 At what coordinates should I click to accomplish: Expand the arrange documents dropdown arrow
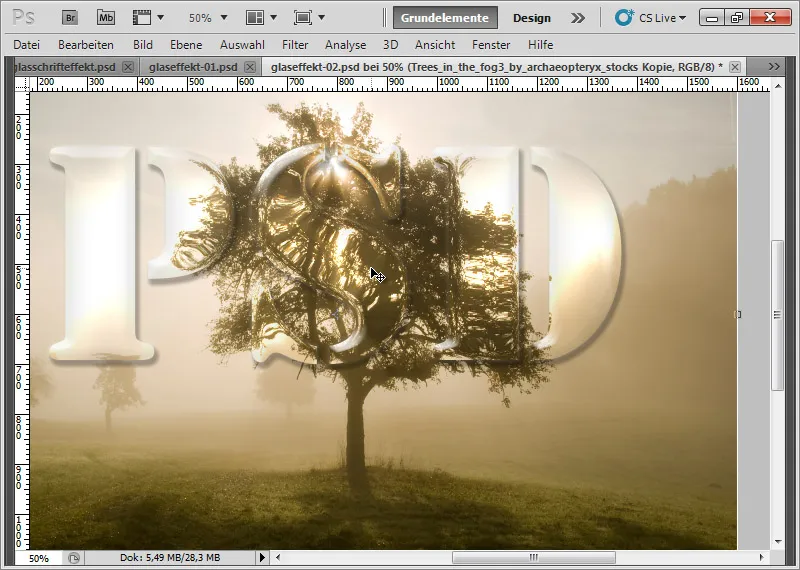tap(273, 18)
